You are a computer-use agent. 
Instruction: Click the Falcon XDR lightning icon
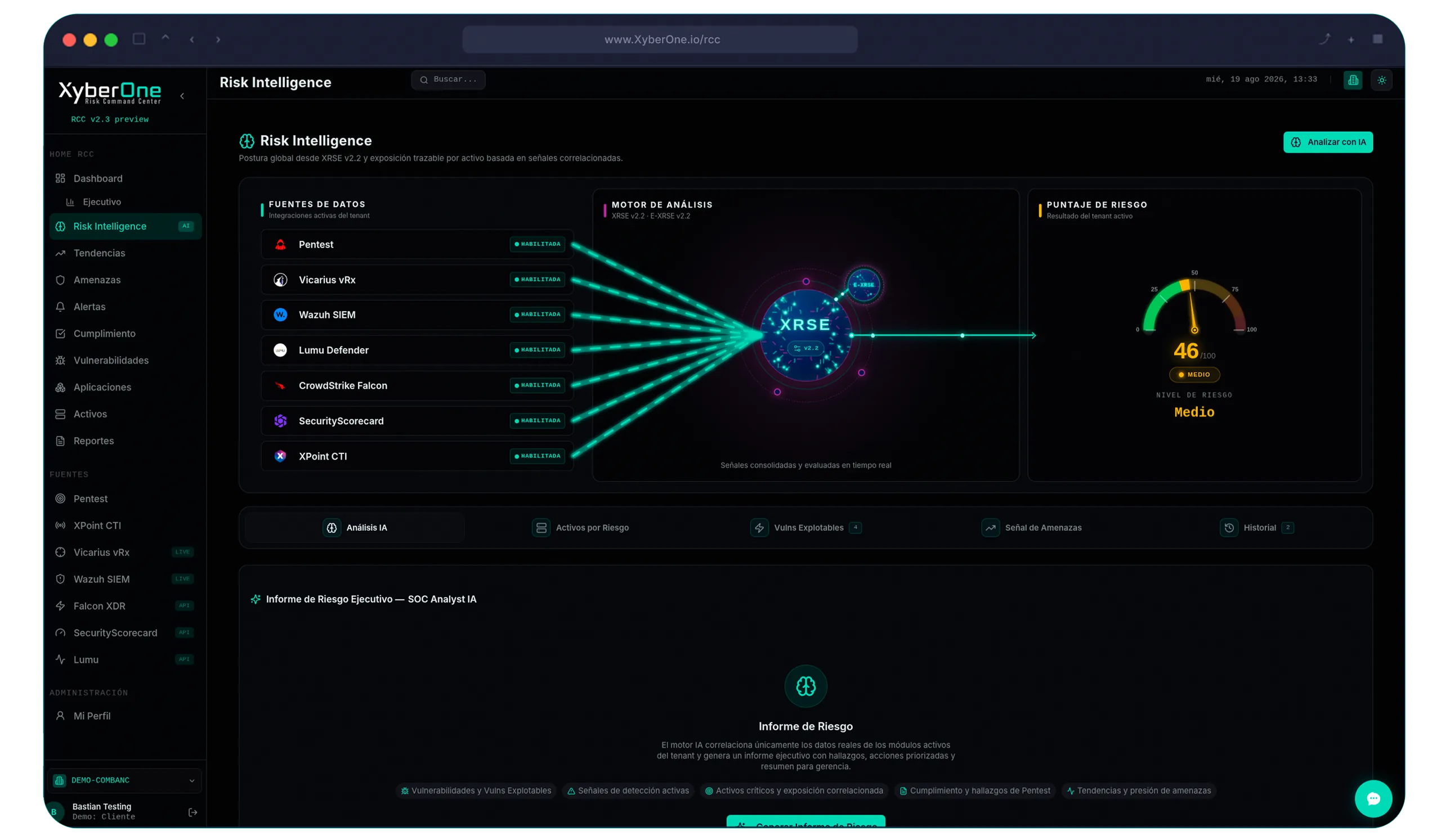(60, 607)
